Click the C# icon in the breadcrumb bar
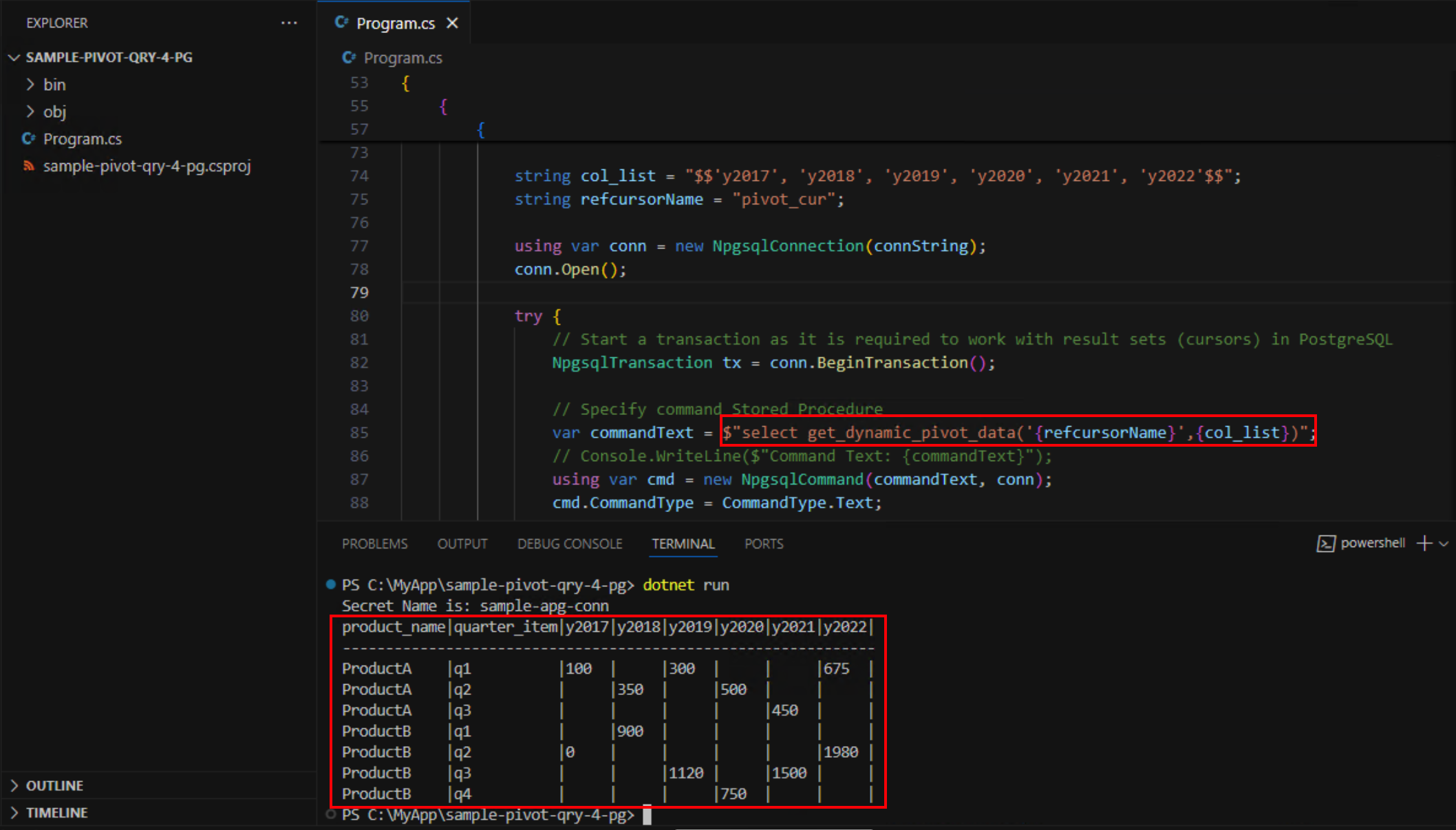 point(348,58)
